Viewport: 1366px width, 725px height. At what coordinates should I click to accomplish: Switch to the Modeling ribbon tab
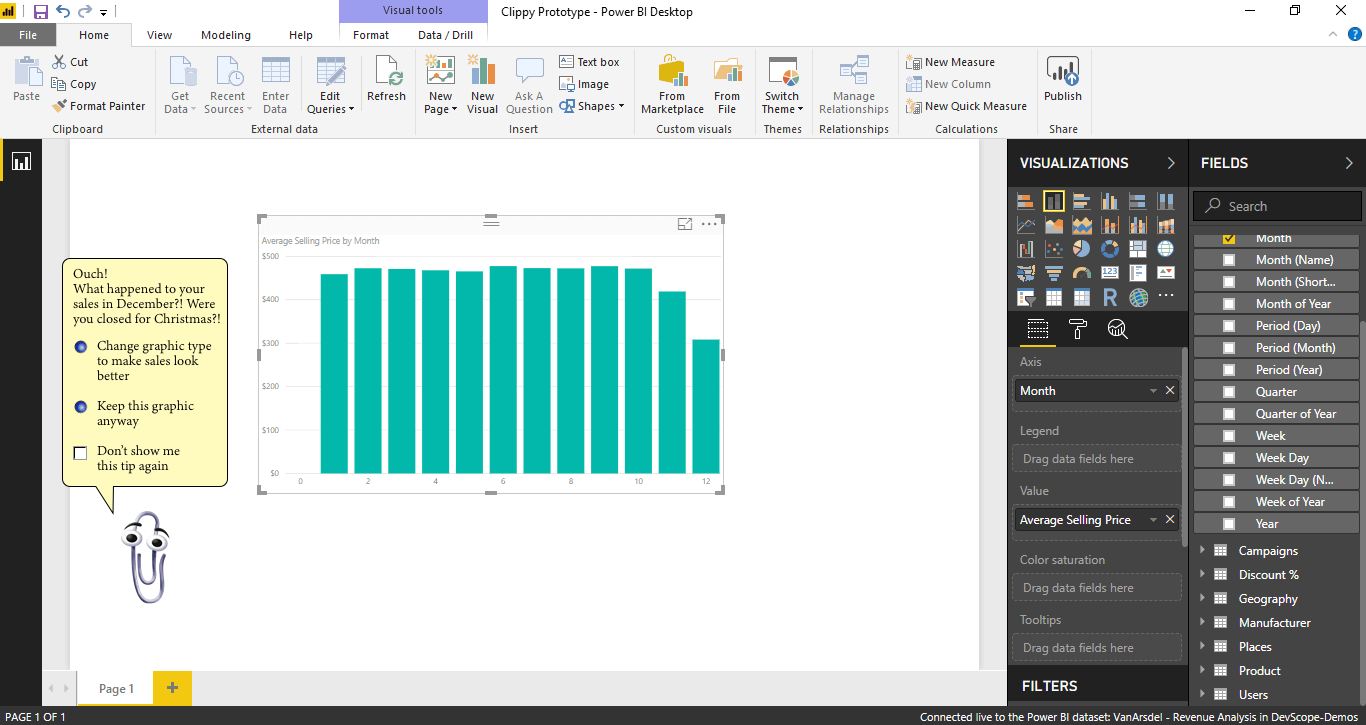[x=226, y=35]
